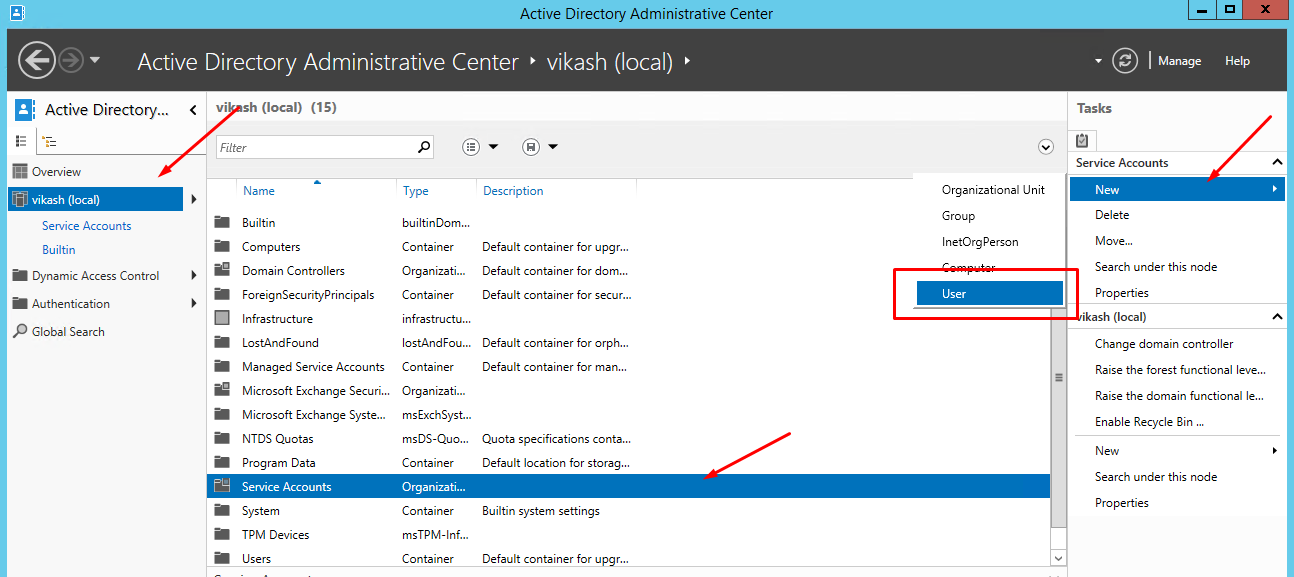Screen dimensions: 1294x577
Task: Click Change domain controller task
Action: 1164,344
